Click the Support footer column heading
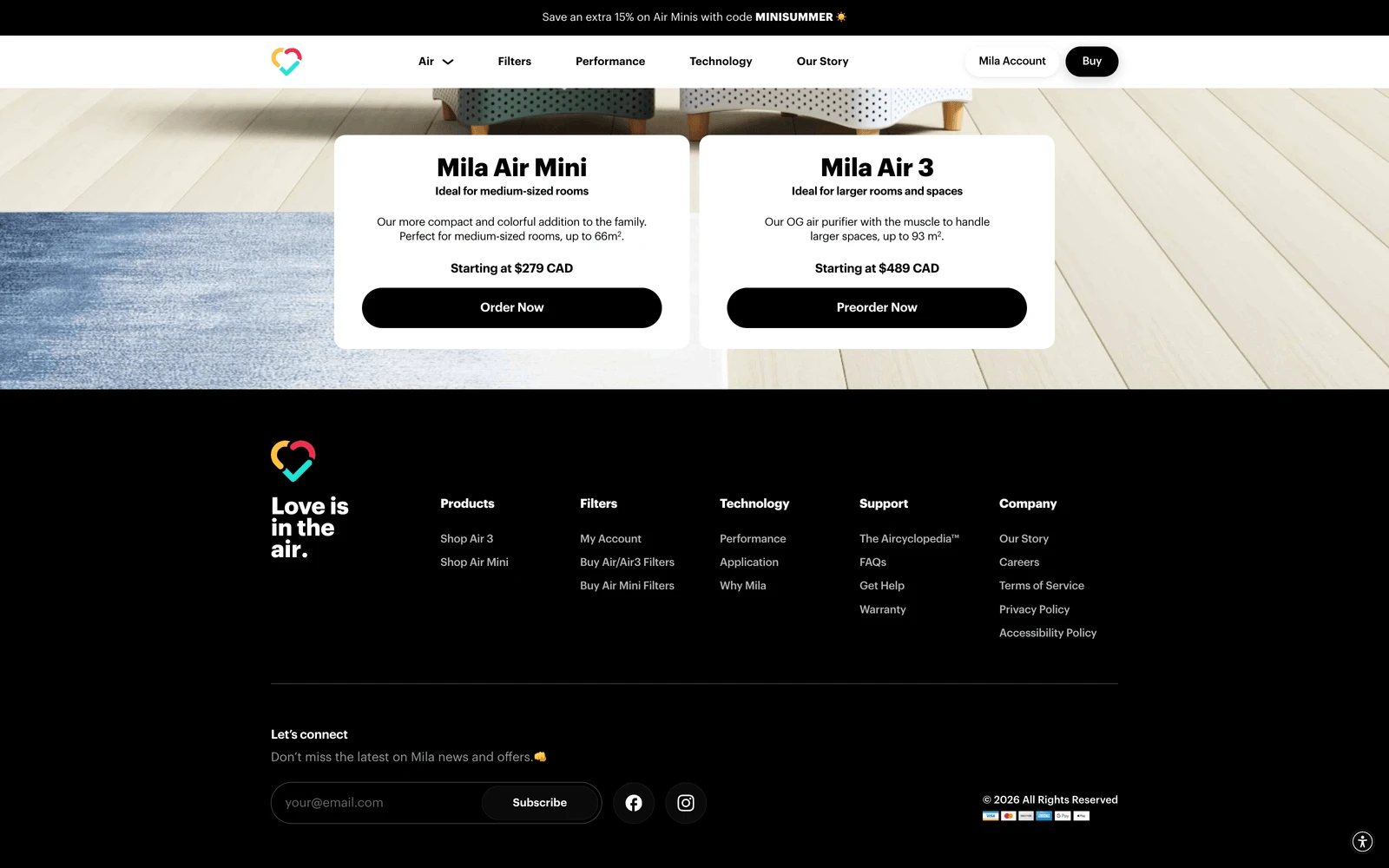The height and width of the screenshot is (868, 1389). click(884, 503)
